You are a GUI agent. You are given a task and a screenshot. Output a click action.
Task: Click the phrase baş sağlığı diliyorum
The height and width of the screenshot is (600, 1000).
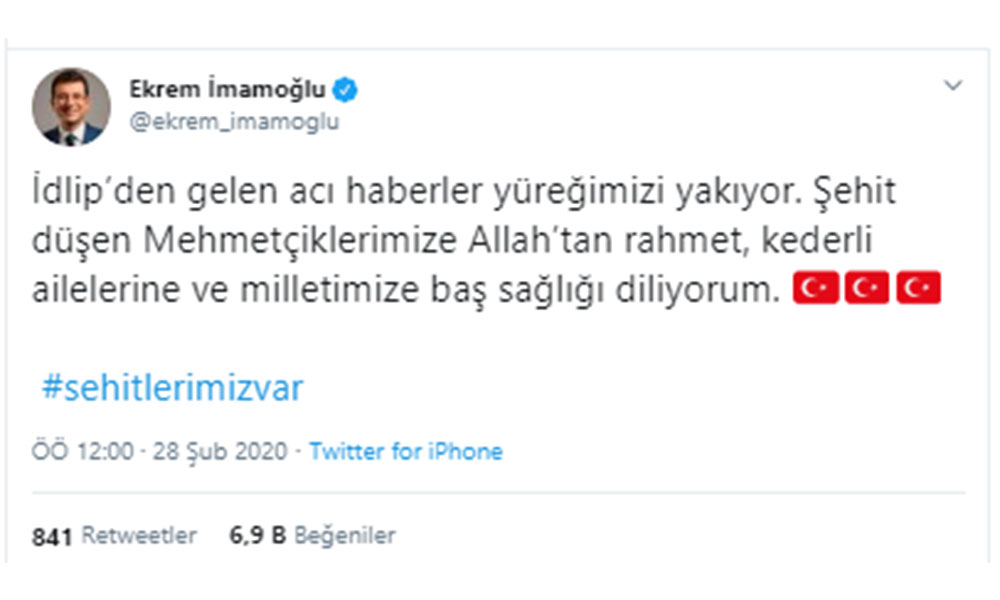(625, 291)
